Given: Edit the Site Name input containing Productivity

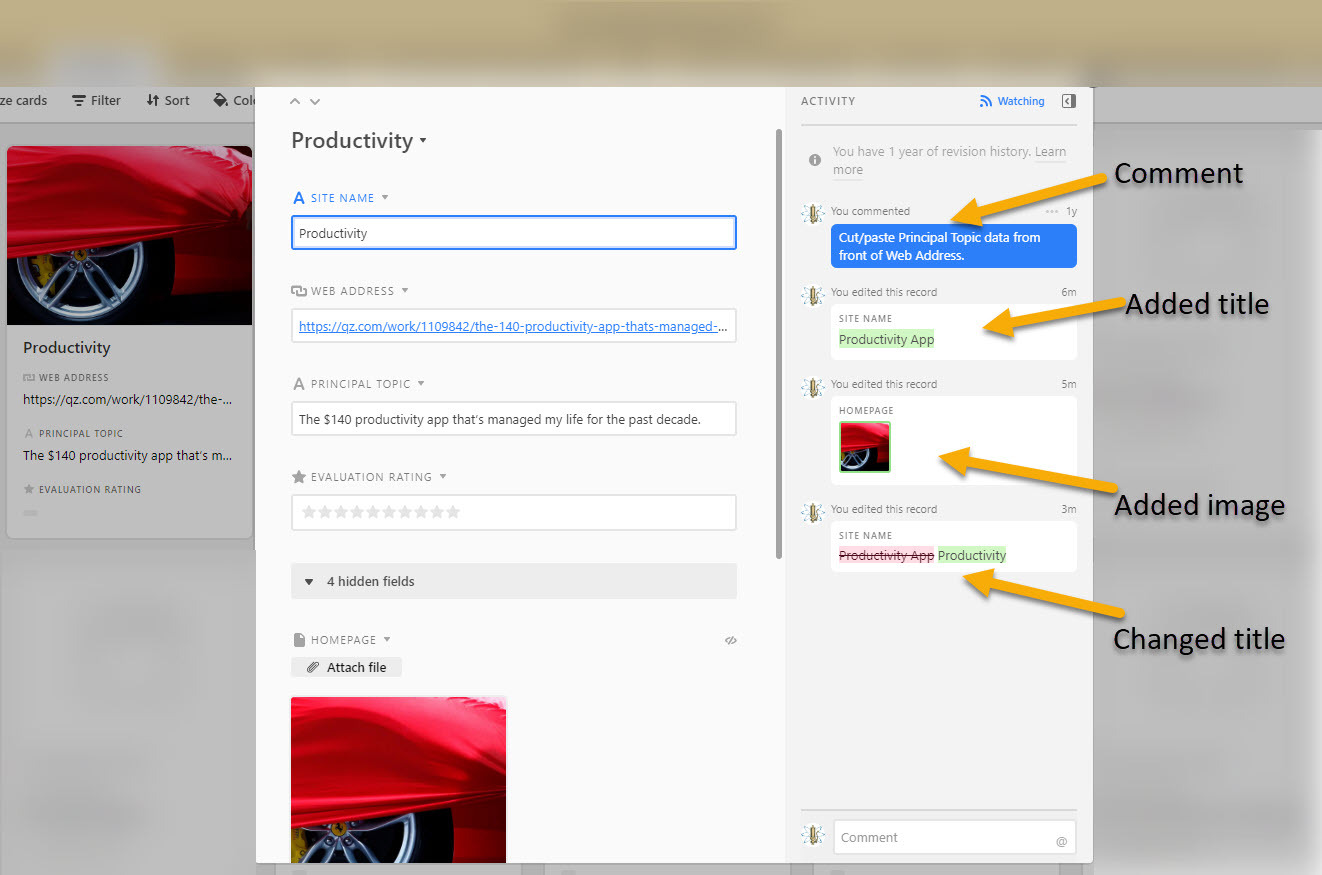Looking at the screenshot, I should [x=514, y=233].
